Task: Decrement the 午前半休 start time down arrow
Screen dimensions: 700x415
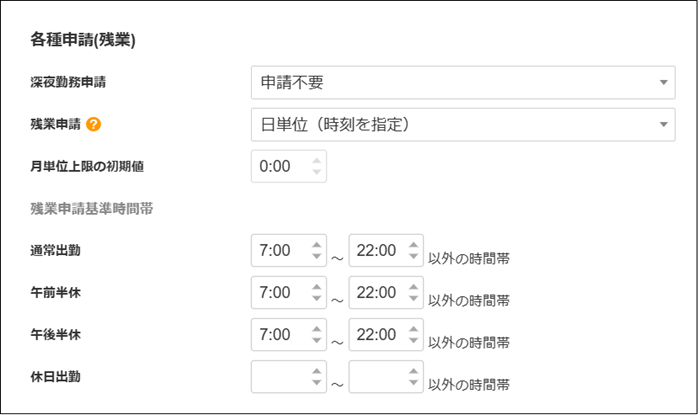Action: point(317,298)
